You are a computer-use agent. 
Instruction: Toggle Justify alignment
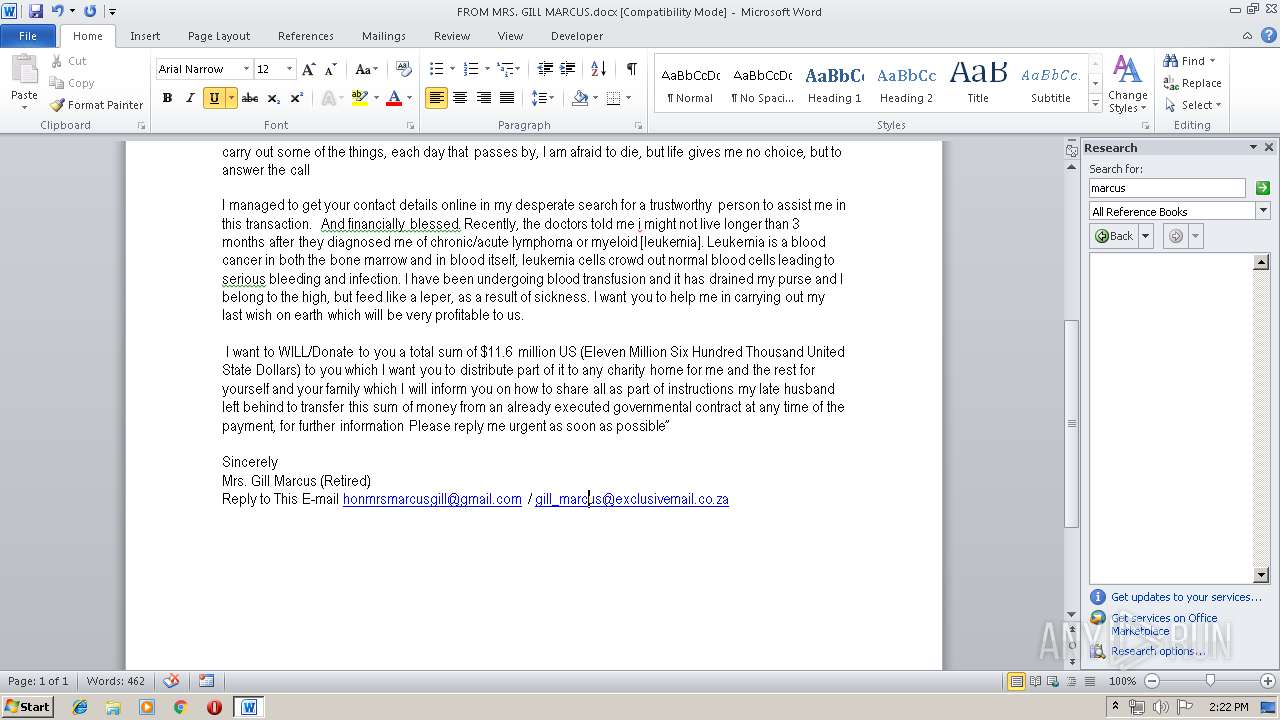(x=507, y=98)
